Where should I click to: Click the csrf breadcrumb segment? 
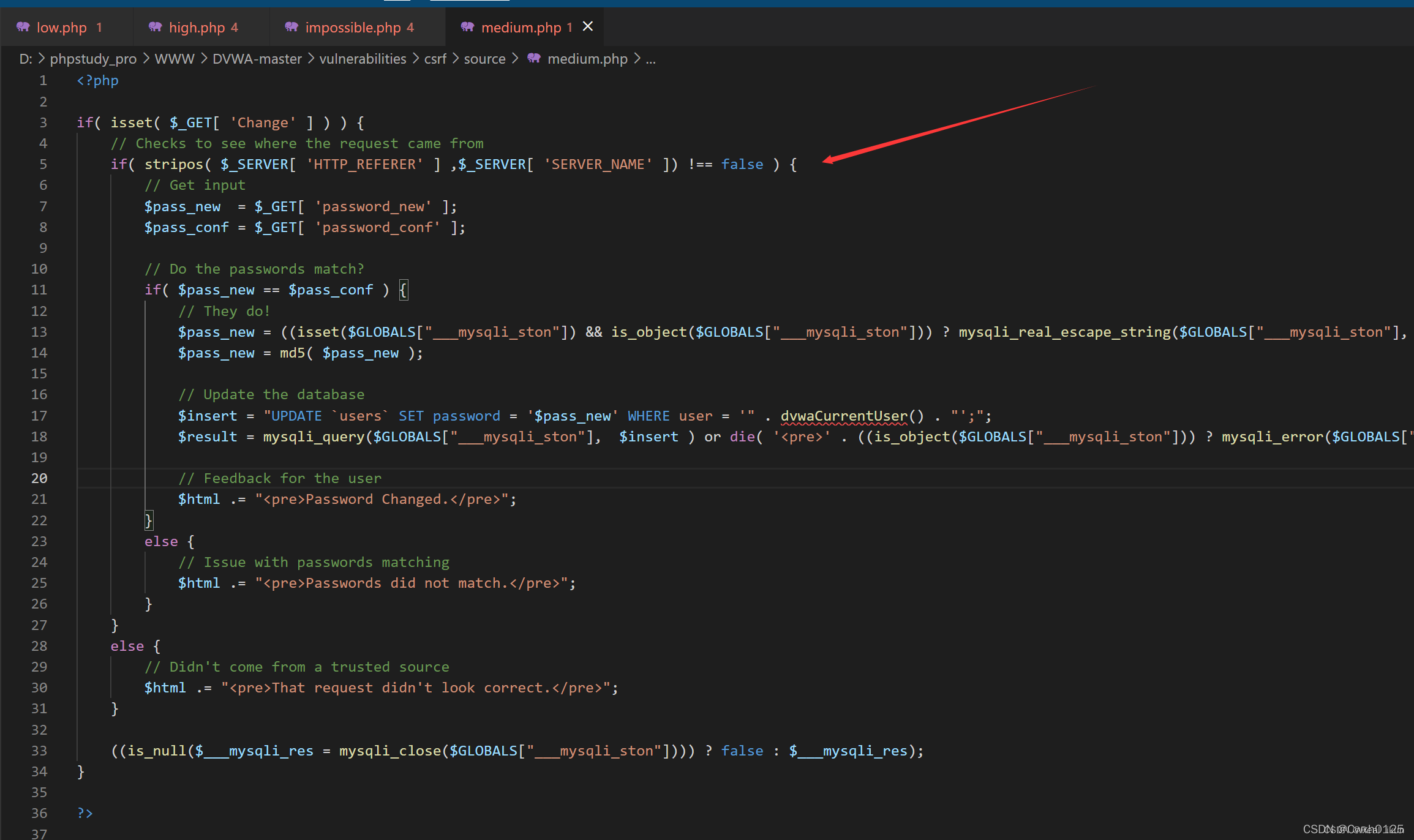tap(435, 59)
